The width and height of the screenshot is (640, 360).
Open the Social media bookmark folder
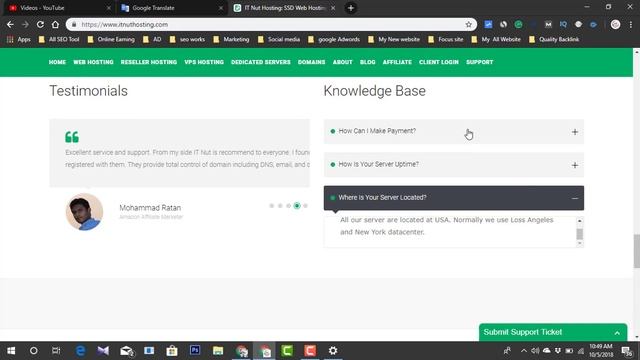279,40
